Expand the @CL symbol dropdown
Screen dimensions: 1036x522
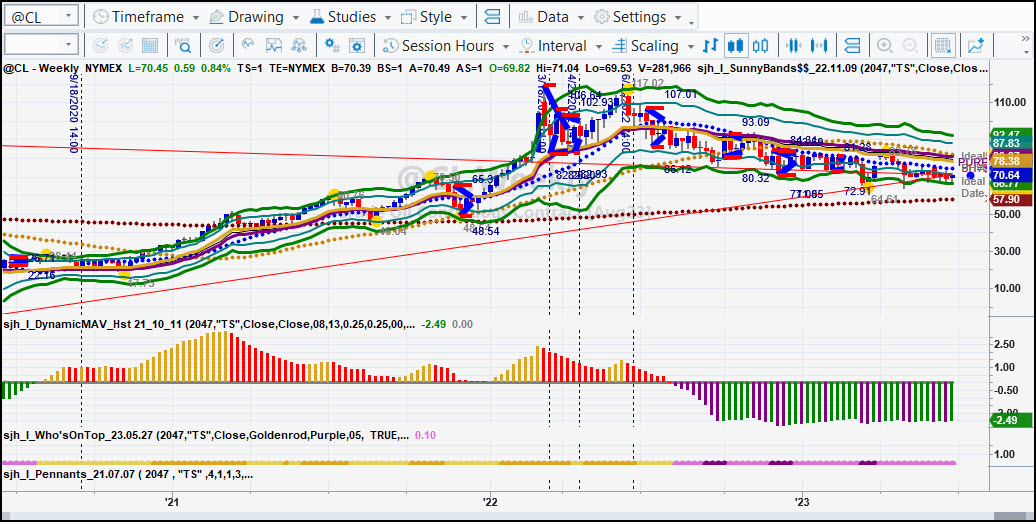pos(69,16)
